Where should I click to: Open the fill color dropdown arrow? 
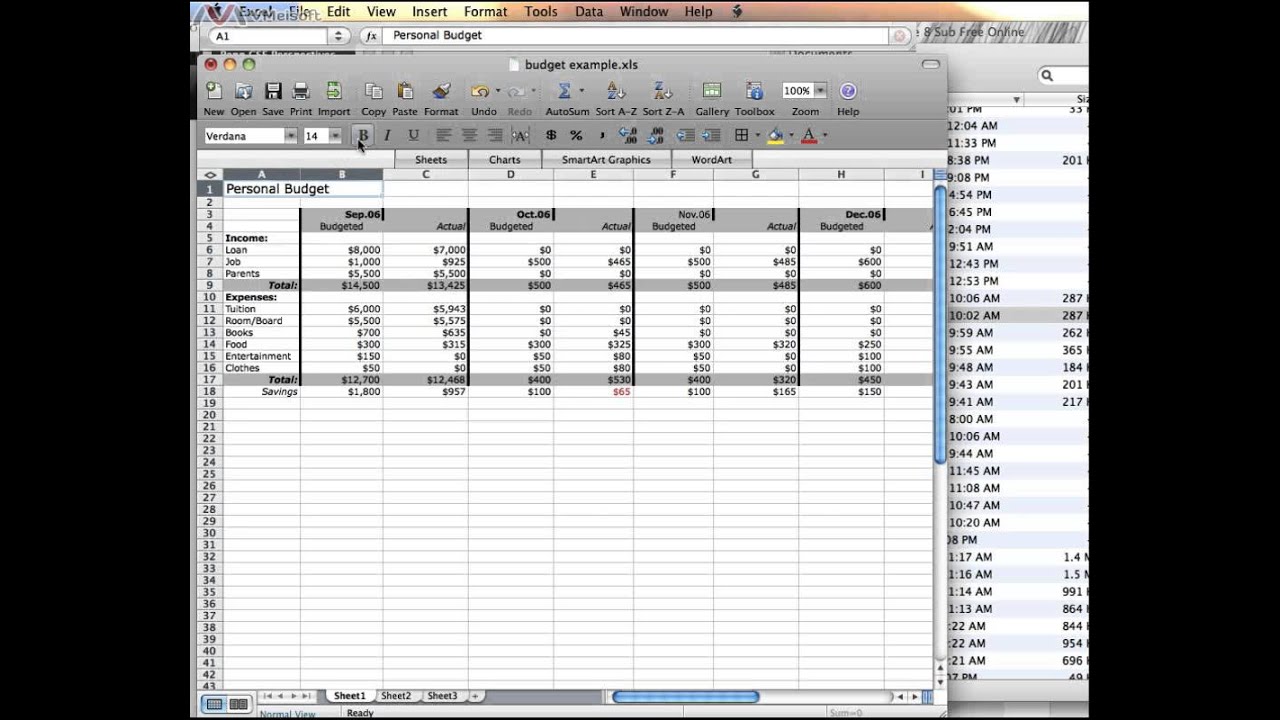point(790,135)
